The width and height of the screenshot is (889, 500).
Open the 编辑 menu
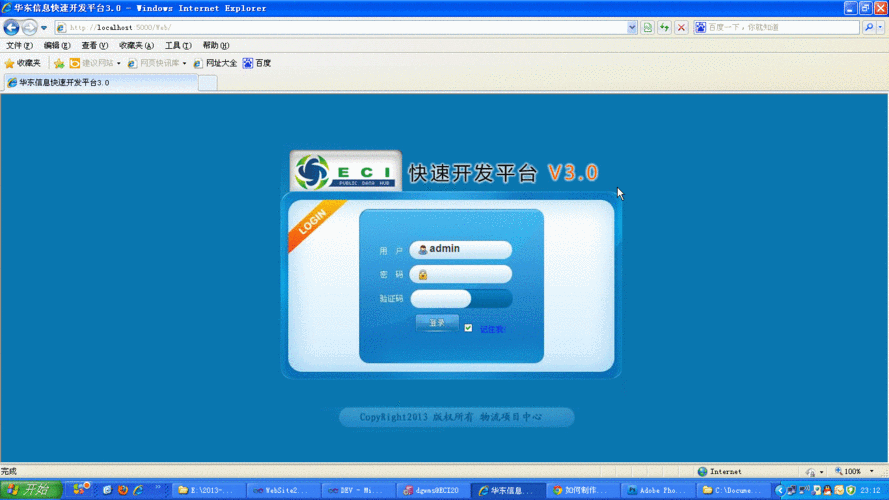(x=57, y=45)
